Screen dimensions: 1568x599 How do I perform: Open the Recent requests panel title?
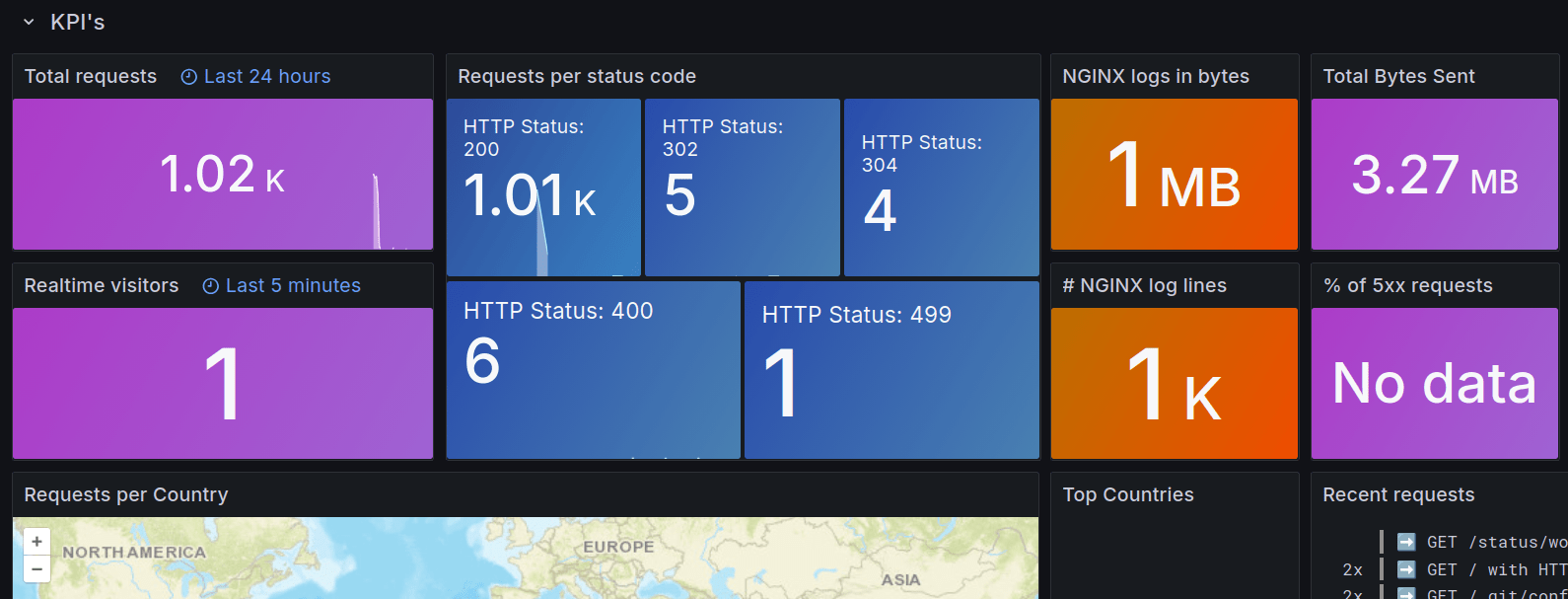1398,495
